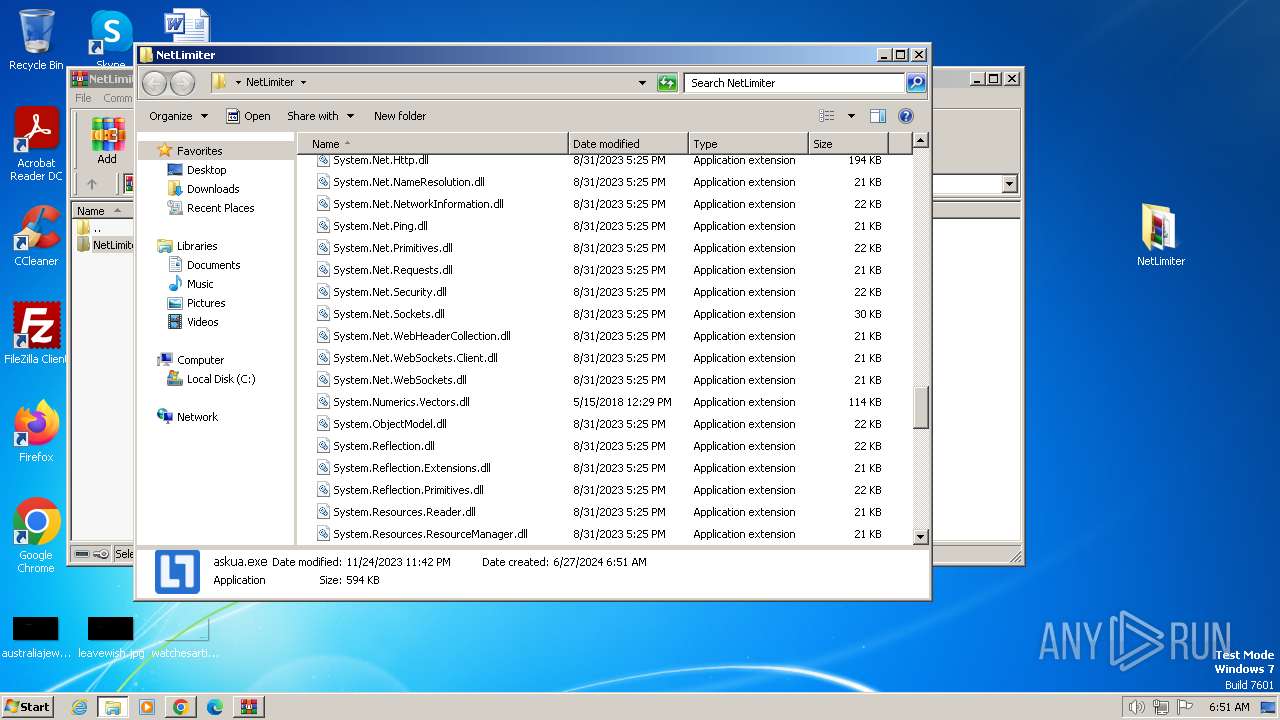Open the WinRAR address path dropdown
This screenshot has width=1280, height=720.
point(1009,184)
